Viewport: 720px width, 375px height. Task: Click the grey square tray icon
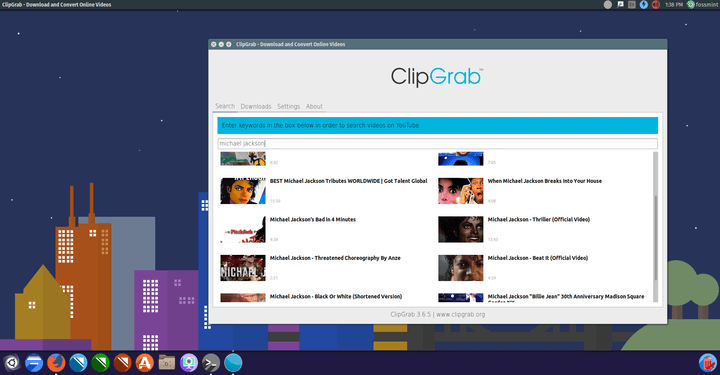pyautogui.click(x=632, y=5)
